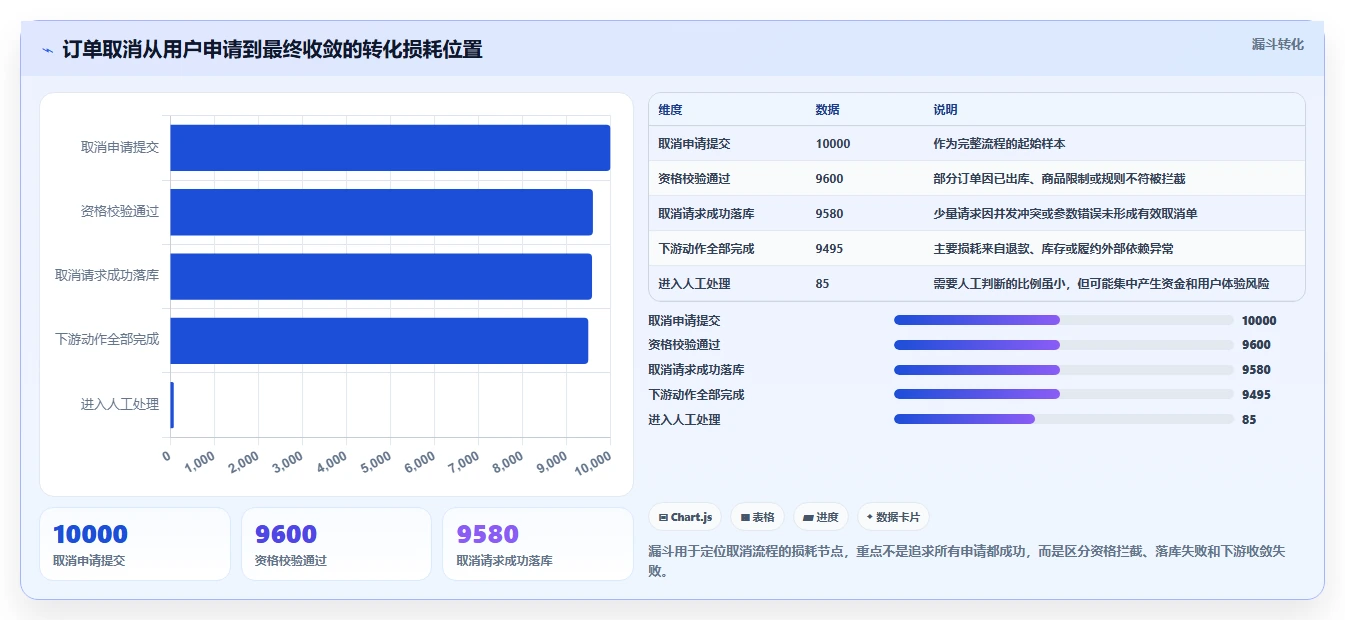Click the 9600 value in the table
This screenshot has width=1345, height=620.
click(829, 179)
